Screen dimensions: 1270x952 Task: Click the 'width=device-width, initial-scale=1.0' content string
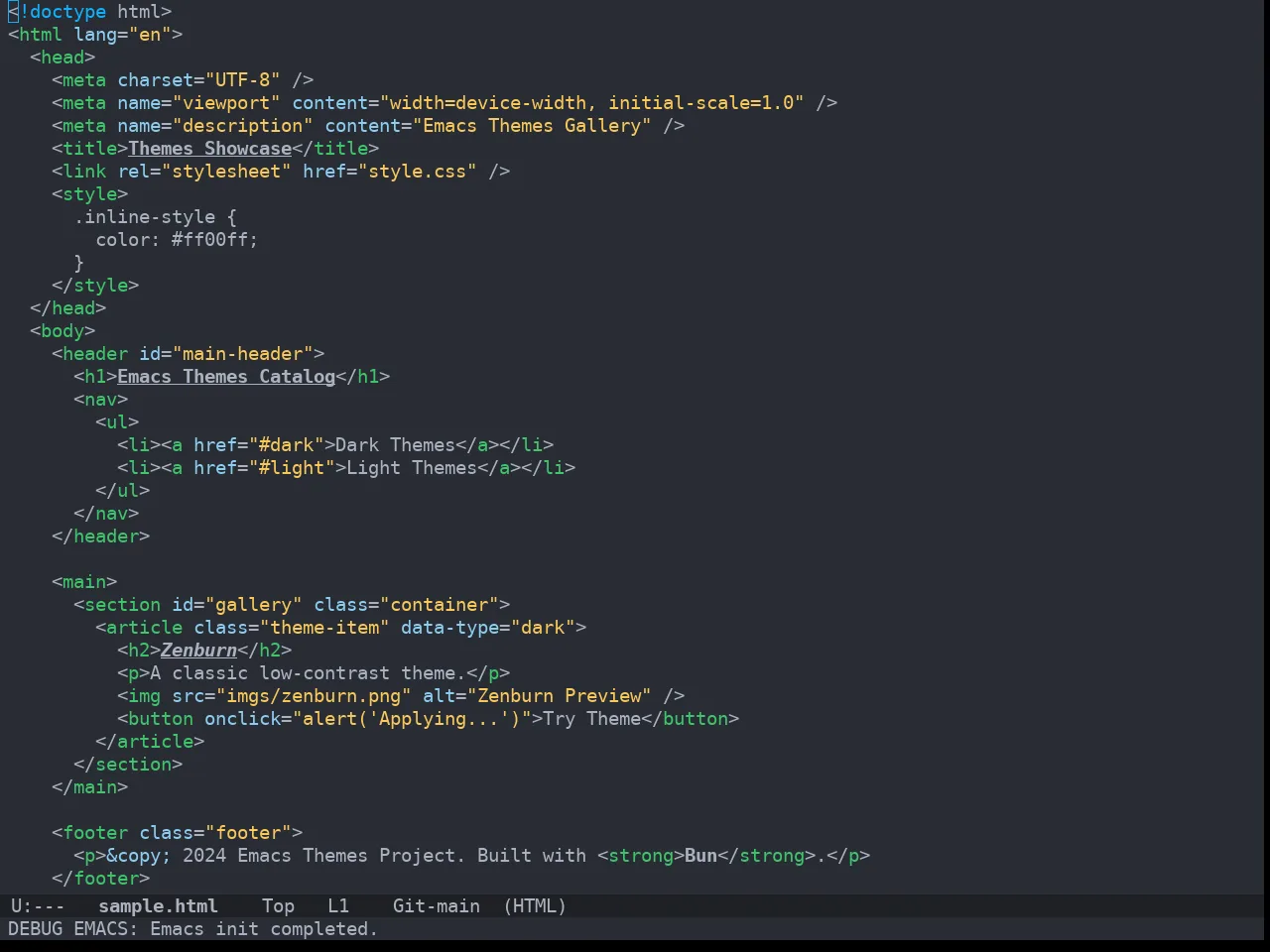(x=592, y=103)
